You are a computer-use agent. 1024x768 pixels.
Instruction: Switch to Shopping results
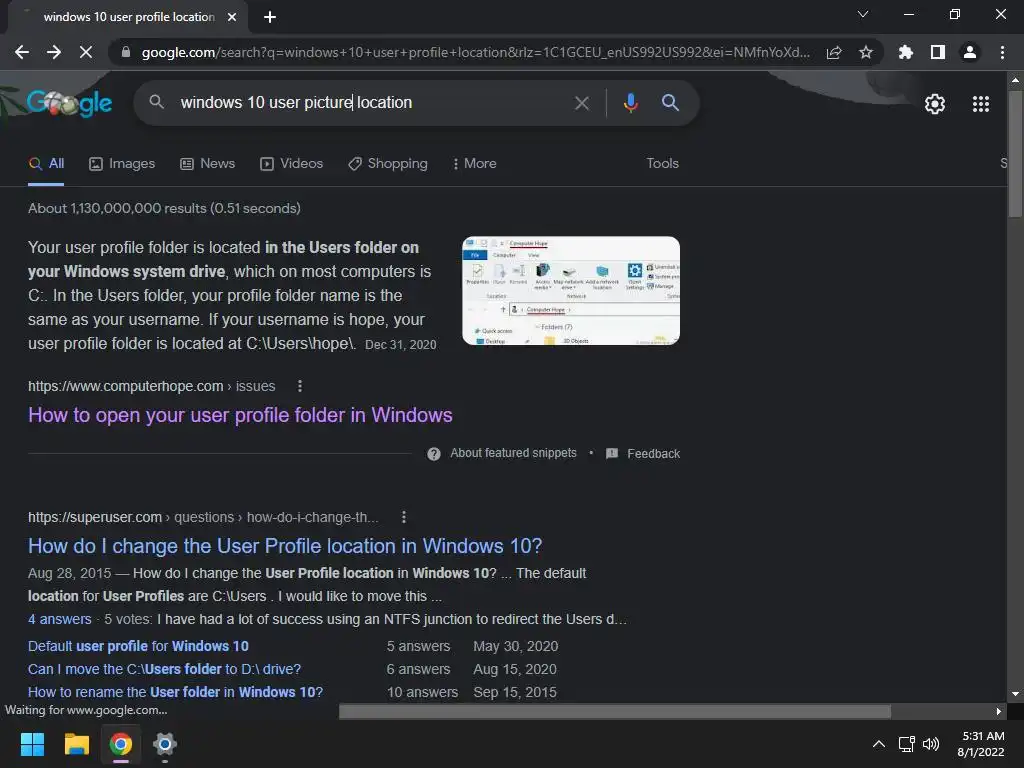coord(388,163)
